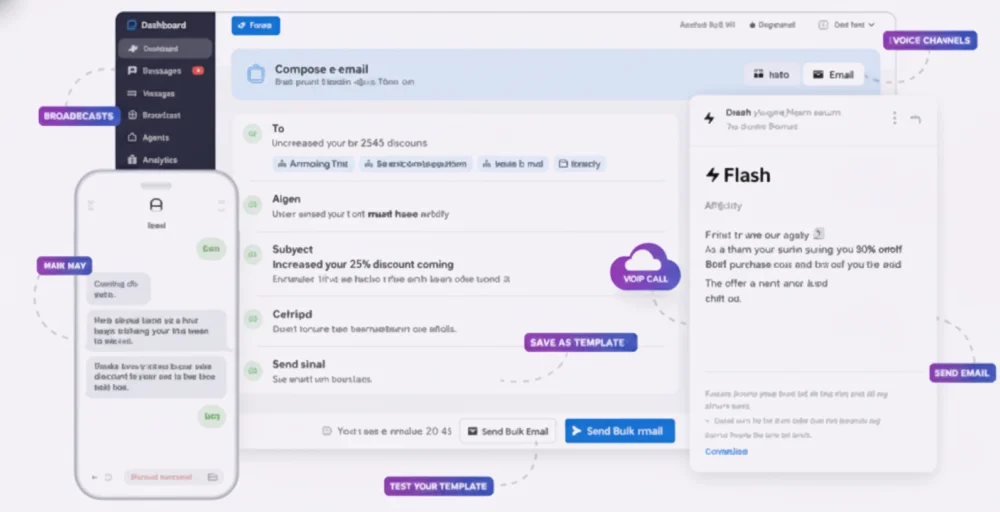Click the 'Degremel' status indicator in the top bar
The height and width of the screenshot is (512, 1000).
click(x=772, y=25)
